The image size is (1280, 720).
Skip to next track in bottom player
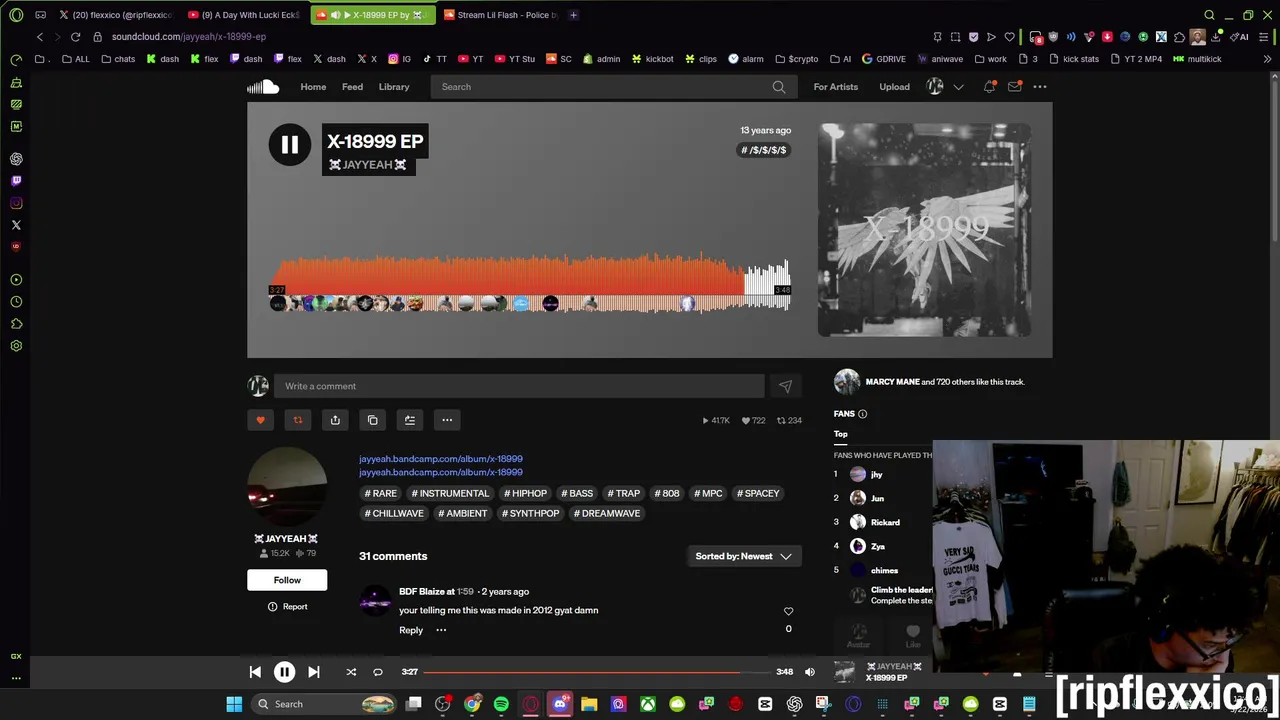313,672
